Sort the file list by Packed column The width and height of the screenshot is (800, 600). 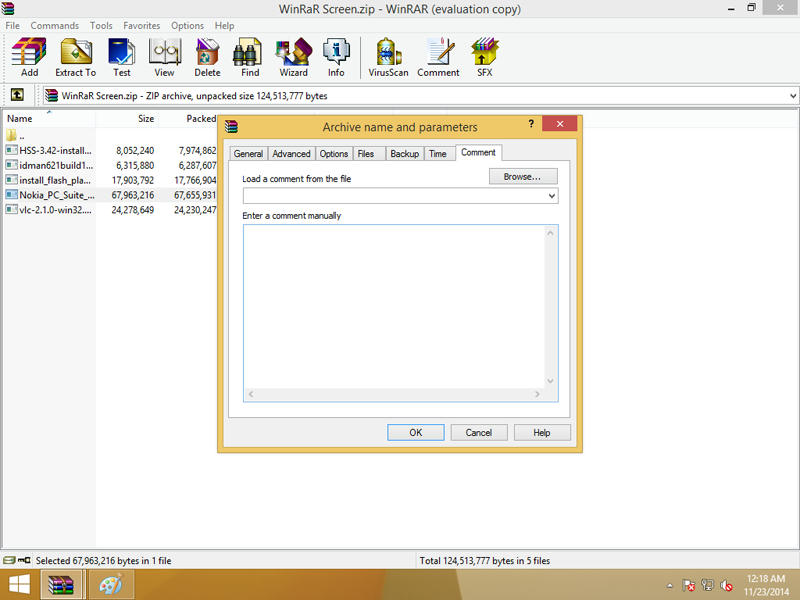pos(188,118)
